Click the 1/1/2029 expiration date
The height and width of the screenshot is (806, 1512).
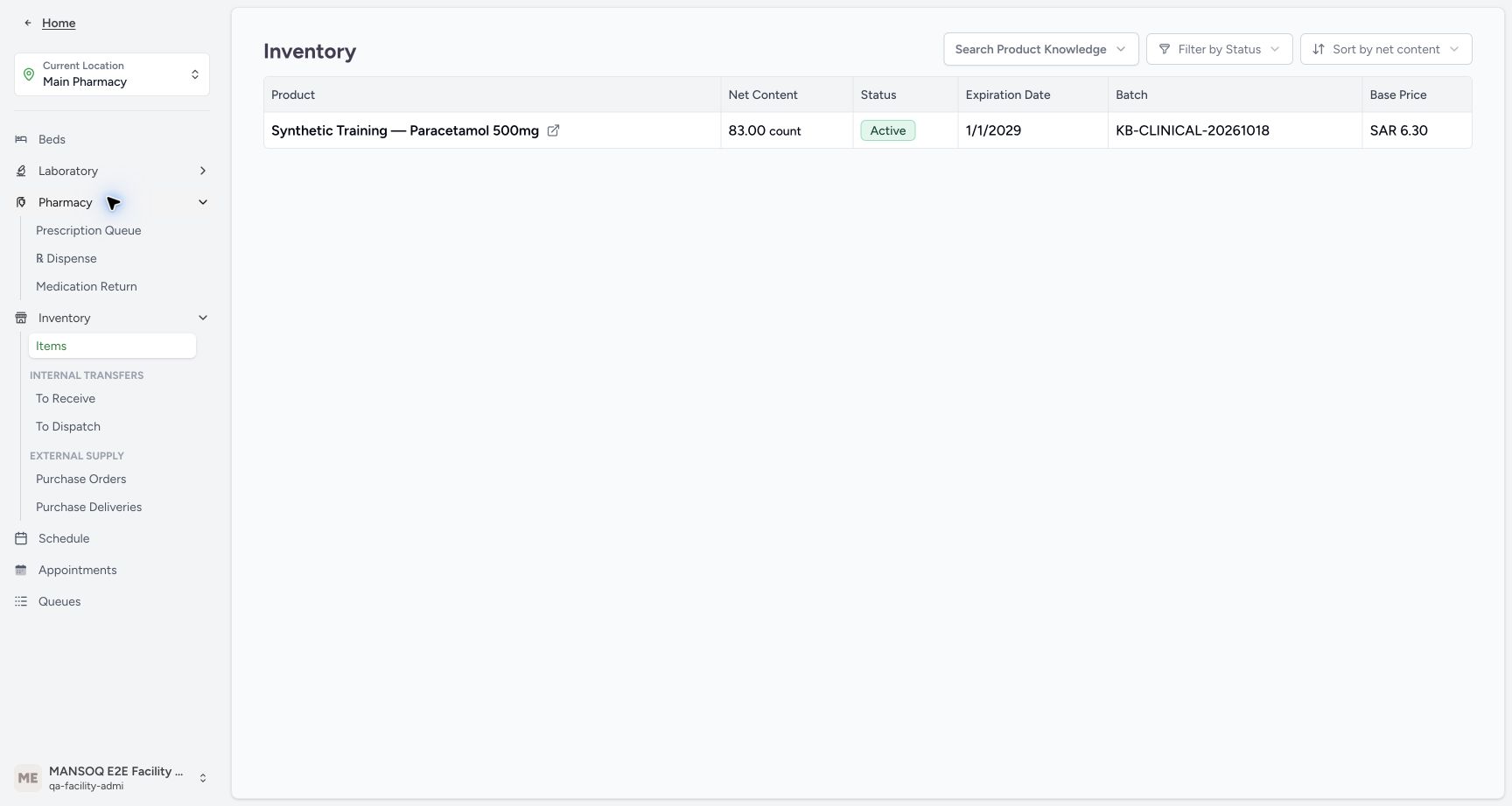(x=993, y=130)
